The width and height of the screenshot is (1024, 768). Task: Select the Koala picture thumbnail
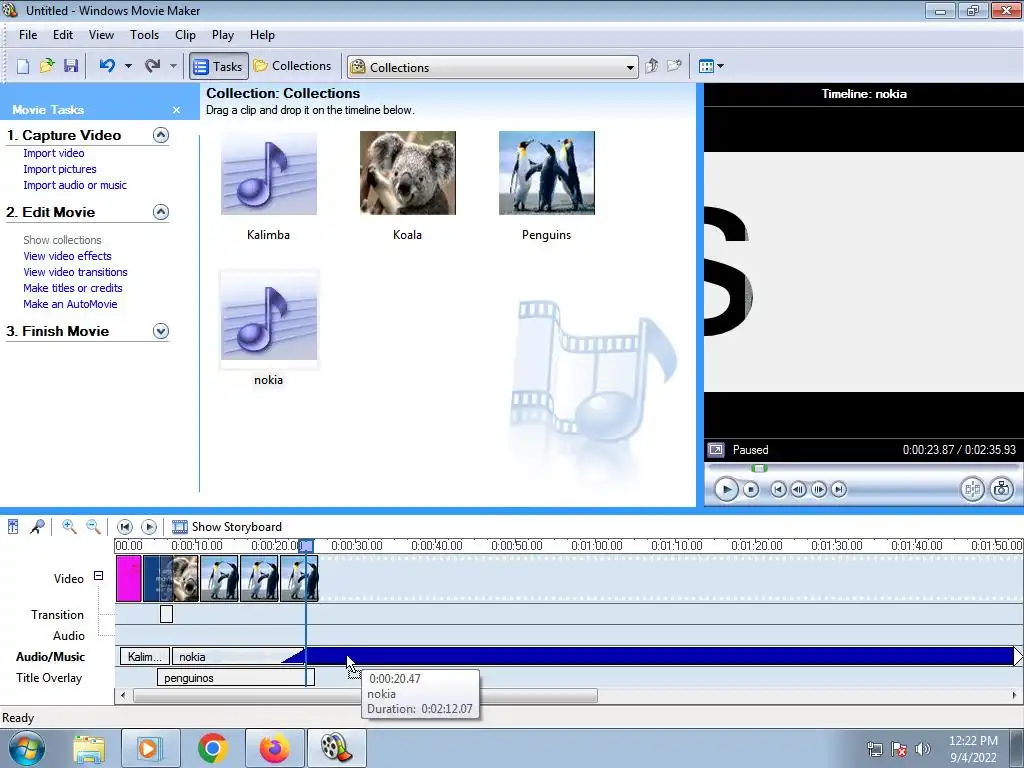408,173
